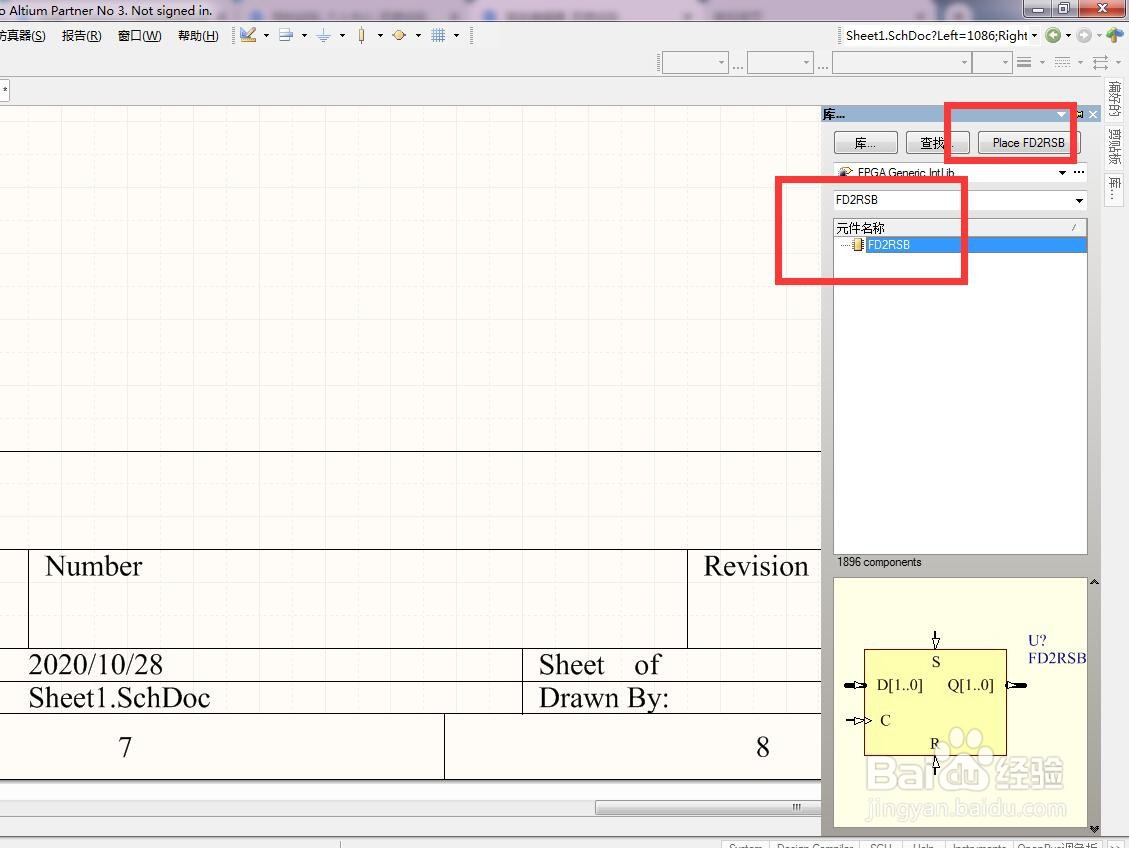Click the grids toolbar icon
This screenshot has width=1129, height=848.
click(x=438, y=35)
